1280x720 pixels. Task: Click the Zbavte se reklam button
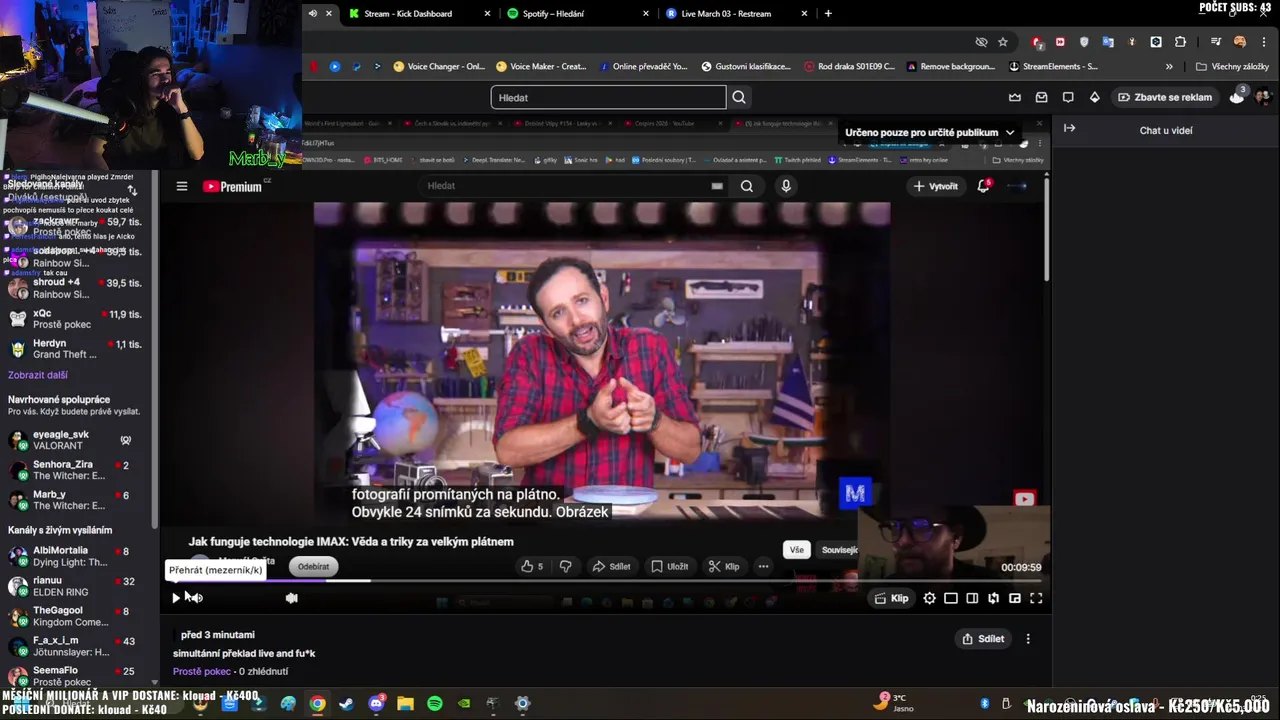(x=1165, y=97)
